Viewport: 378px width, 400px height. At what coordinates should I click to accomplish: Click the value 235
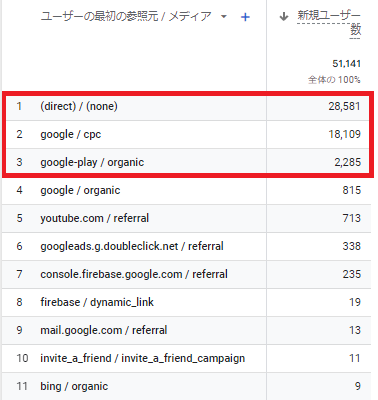tap(352, 274)
